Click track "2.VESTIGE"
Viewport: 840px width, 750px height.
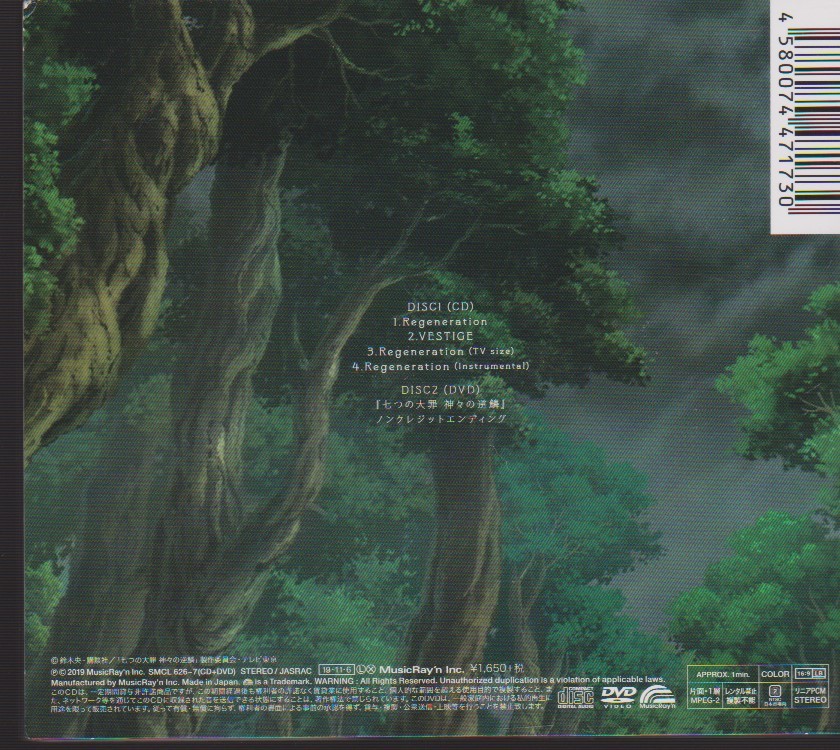pos(440,336)
